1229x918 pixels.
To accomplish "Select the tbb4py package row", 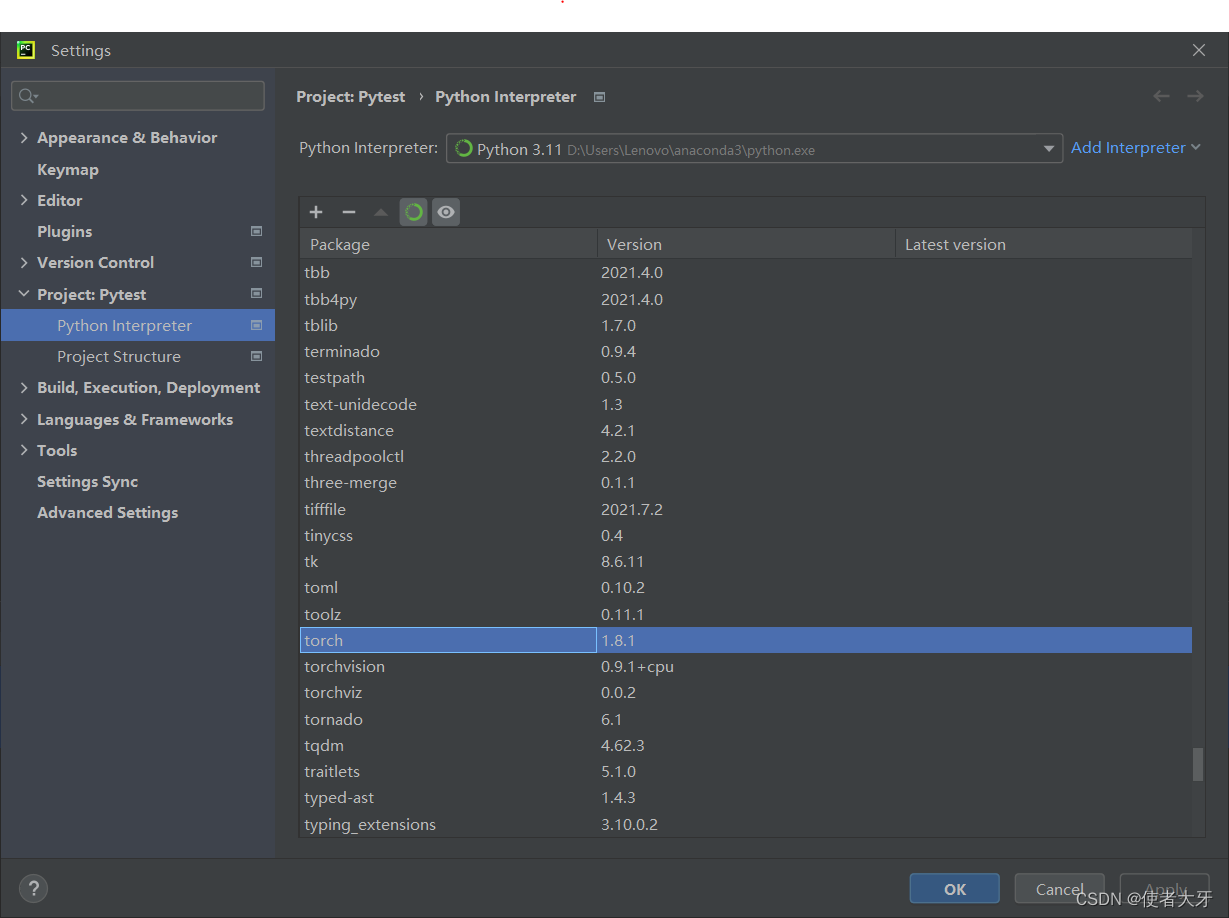I will (746, 299).
